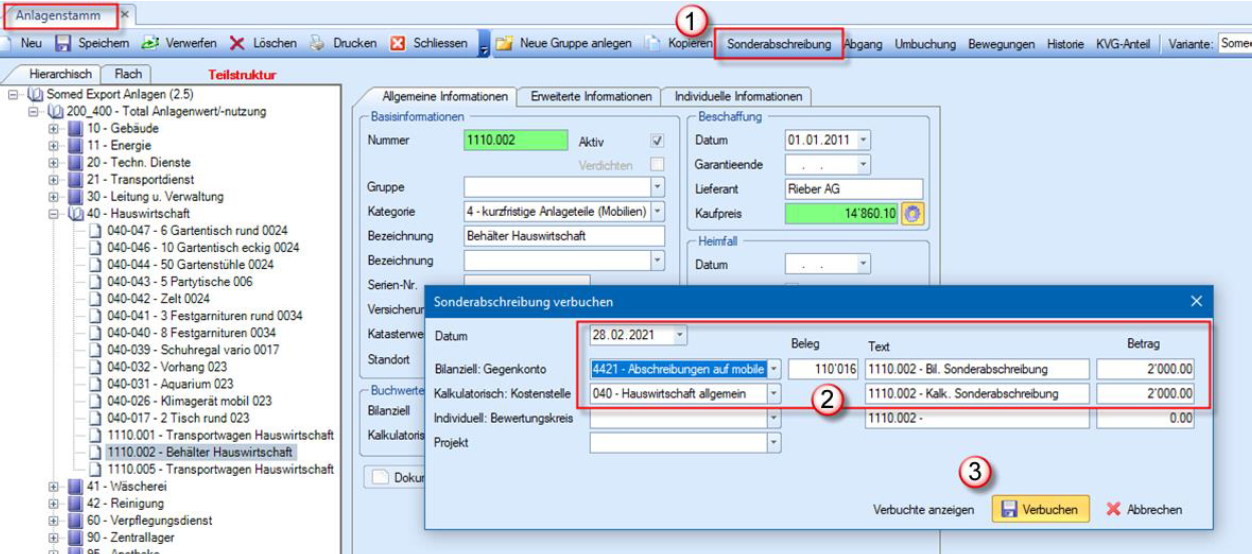Open the Heimfall Datum dropdown
The width and height of the screenshot is (1252, 554).
click(863, 265)
